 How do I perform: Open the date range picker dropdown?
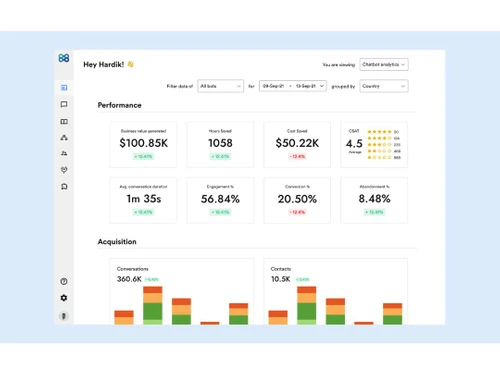pyautogui.click(x=293, y=86)
